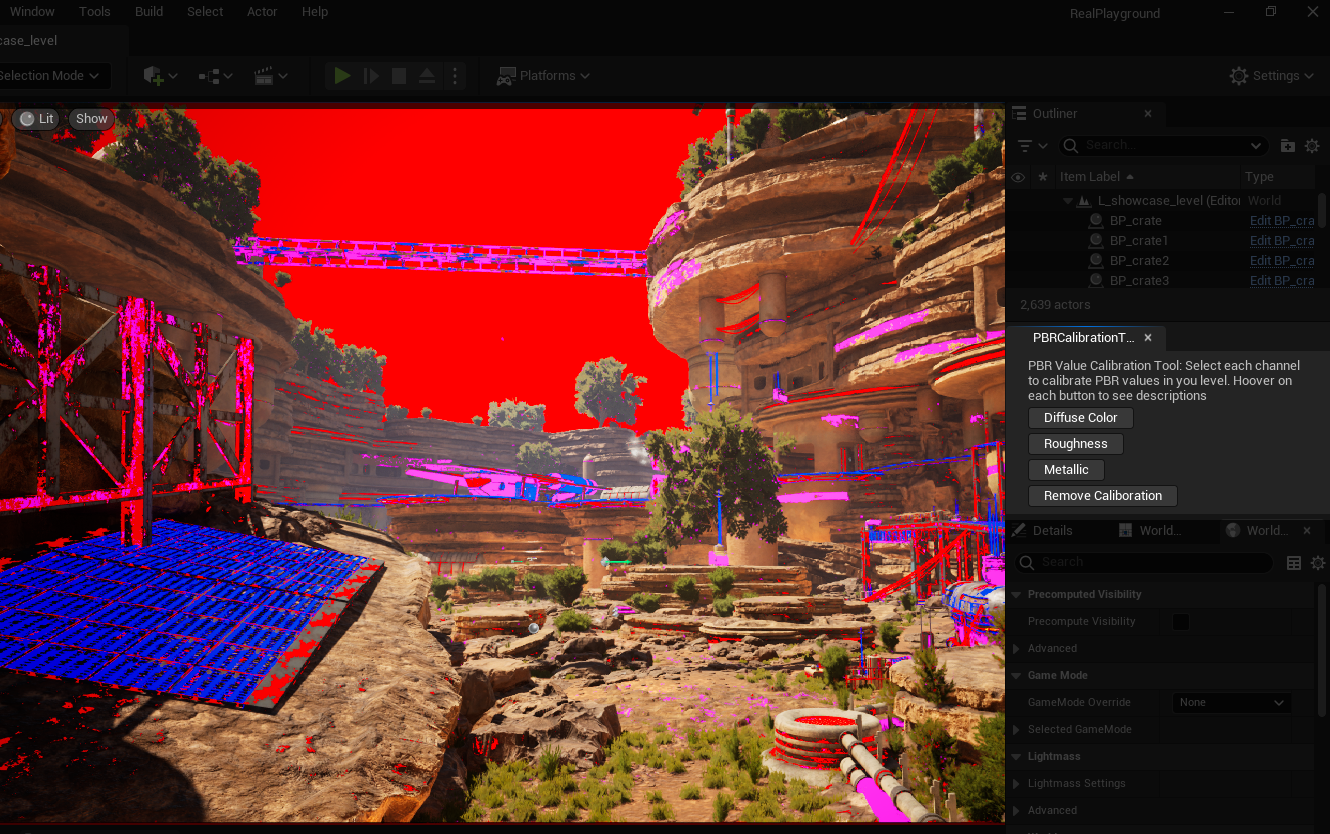Click the skip frame play button
1330x834 pixels.
coord(371,76)
